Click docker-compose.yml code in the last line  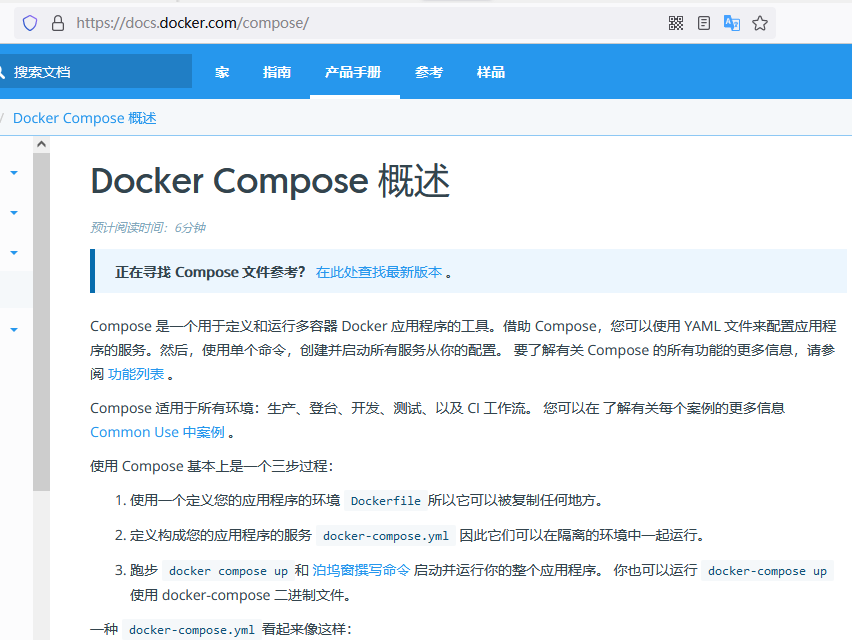[191, 630]
